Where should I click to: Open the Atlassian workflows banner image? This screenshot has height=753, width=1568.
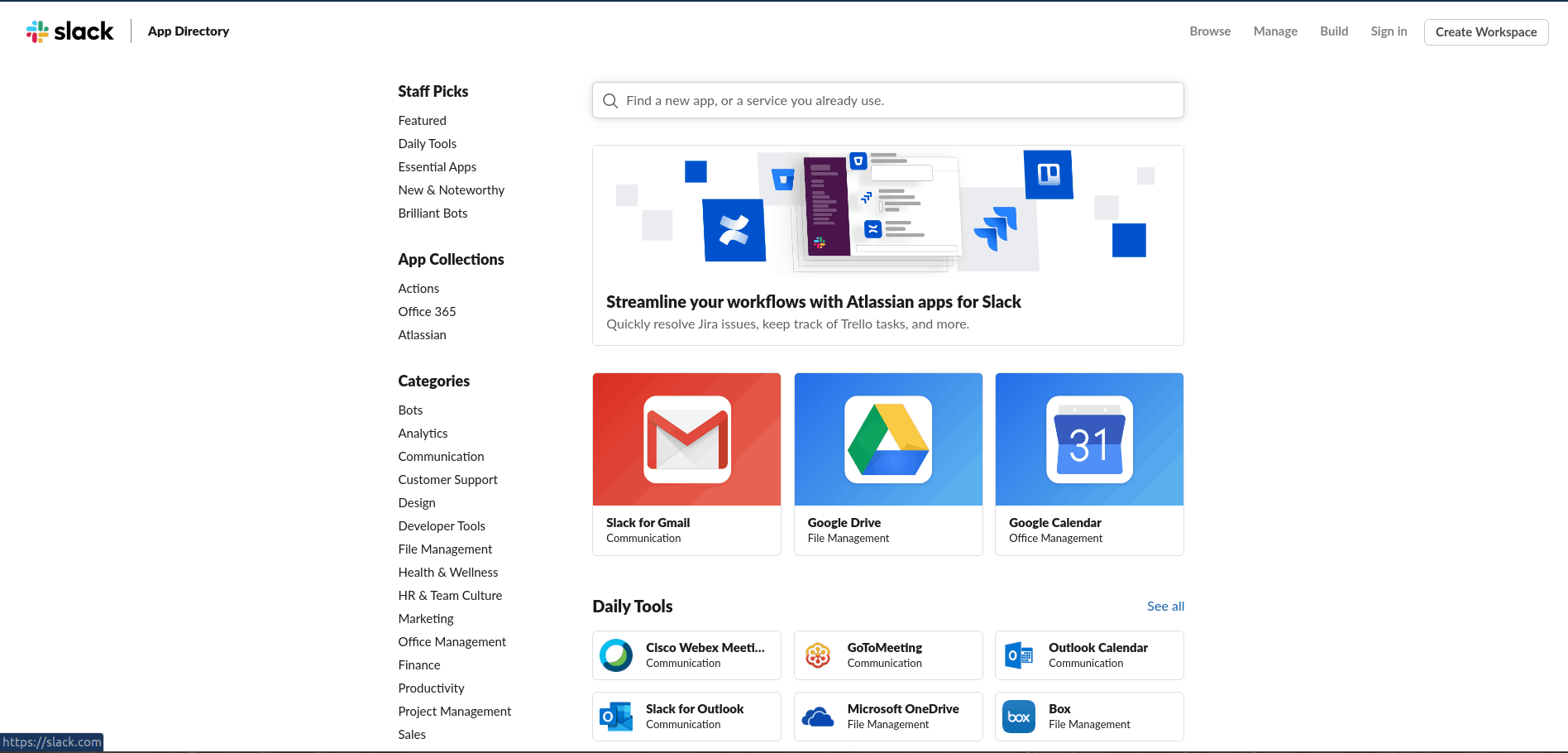click(x=887, y=212)
